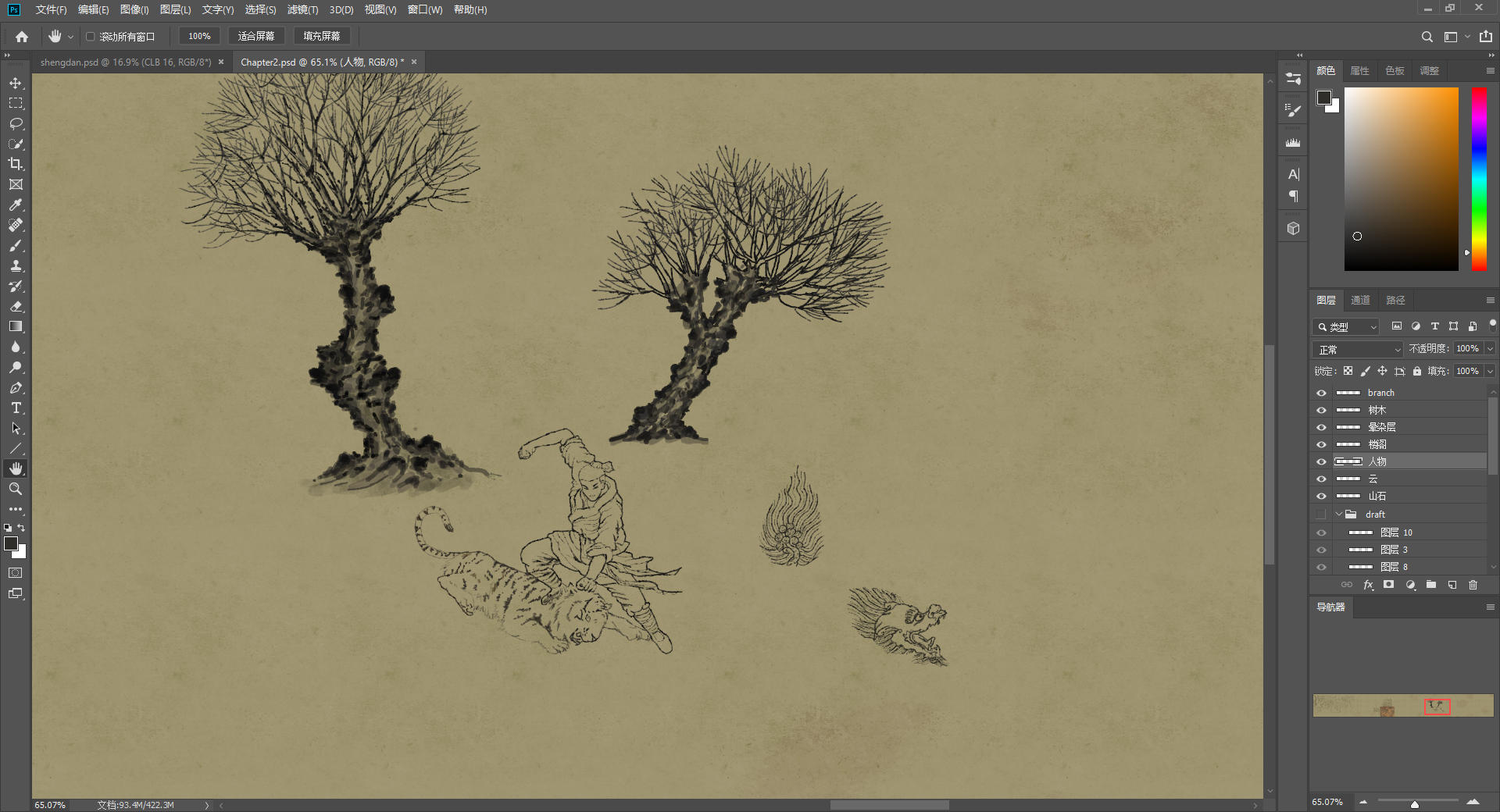
Task: Select the Type tool
Action: 16,408
